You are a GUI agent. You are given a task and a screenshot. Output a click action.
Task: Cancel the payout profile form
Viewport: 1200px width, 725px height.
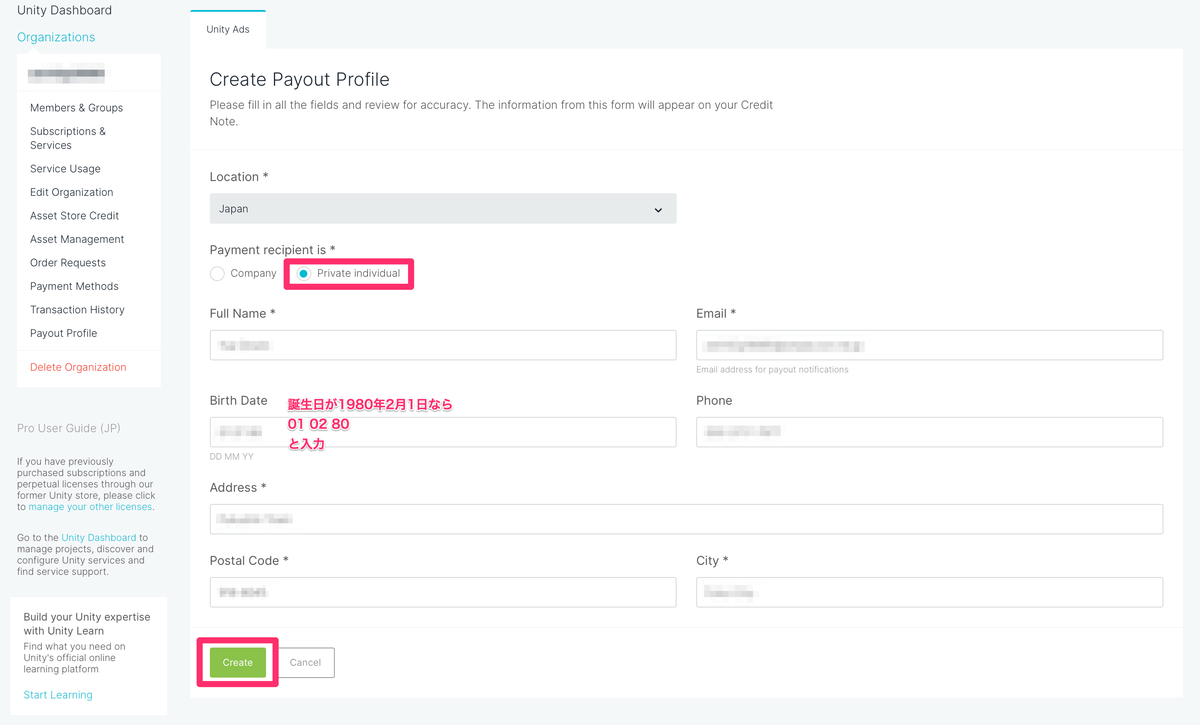305,662
